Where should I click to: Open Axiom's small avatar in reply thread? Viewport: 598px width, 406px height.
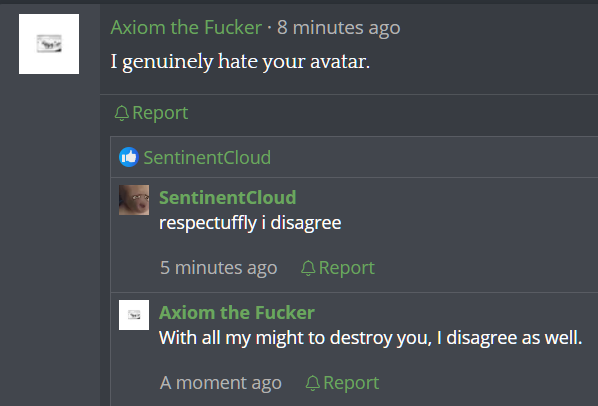[134, 315]
